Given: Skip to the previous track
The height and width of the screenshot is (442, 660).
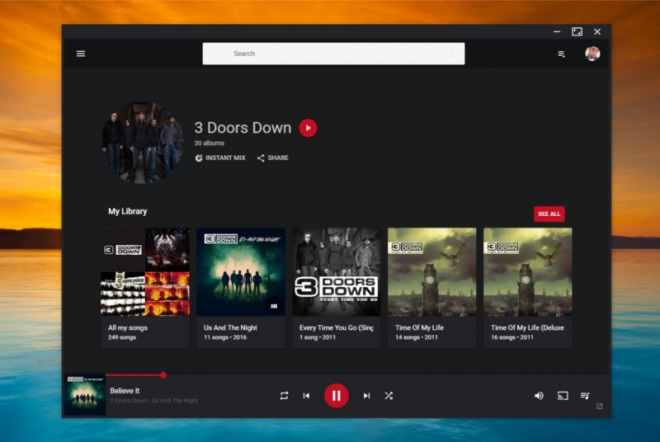Looking at the screenshot, I should point(306,396).
